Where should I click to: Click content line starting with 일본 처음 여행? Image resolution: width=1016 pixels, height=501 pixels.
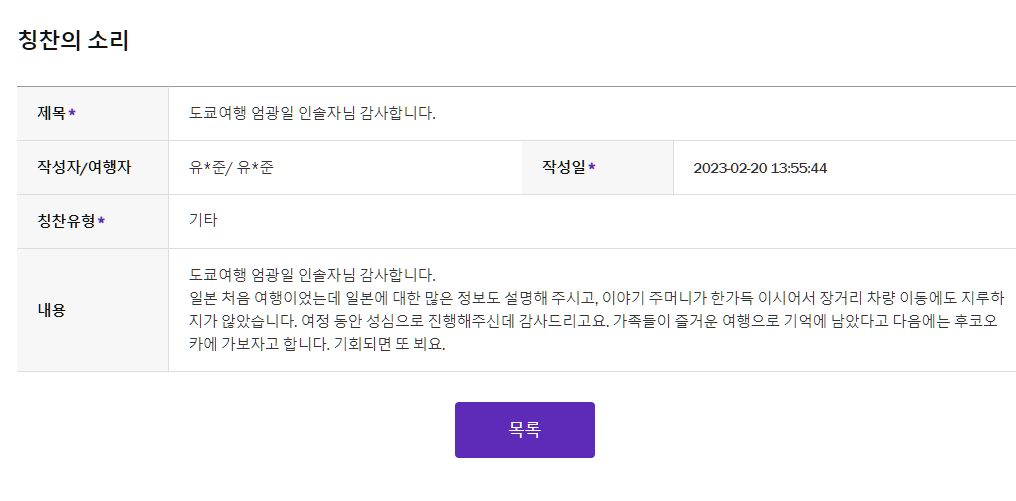597,297
